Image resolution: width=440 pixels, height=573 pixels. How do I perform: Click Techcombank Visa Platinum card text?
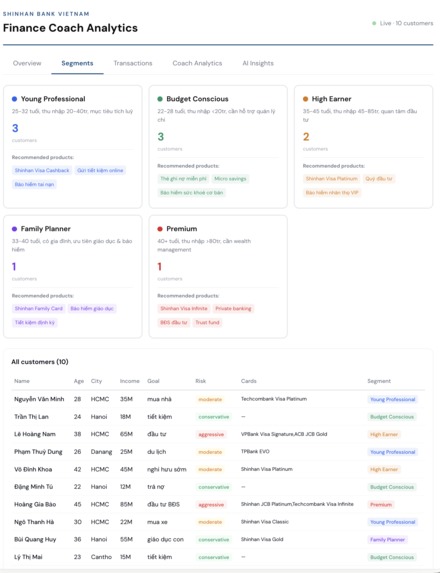pos(274,399)
